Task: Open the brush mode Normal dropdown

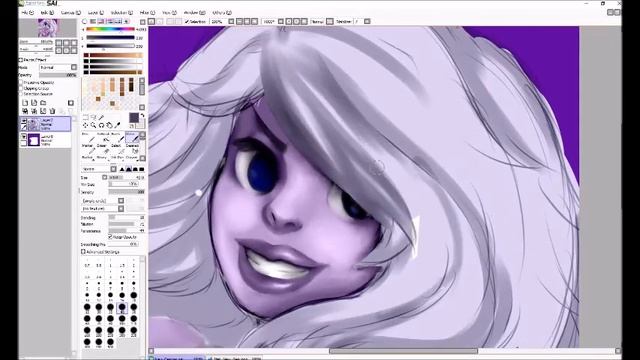Action: click(x=113, y=169)
